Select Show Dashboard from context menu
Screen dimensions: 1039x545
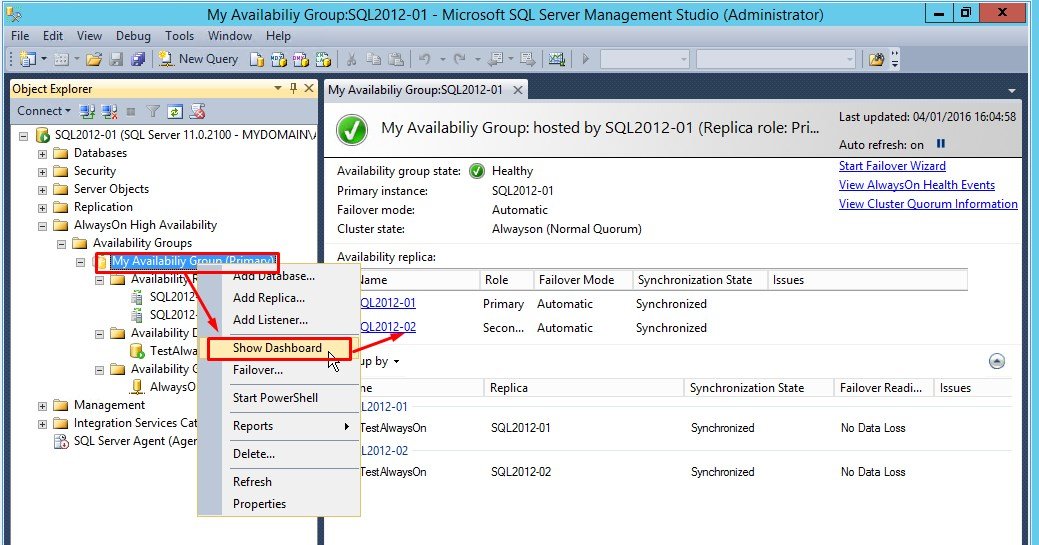click(x=277, y=348)
